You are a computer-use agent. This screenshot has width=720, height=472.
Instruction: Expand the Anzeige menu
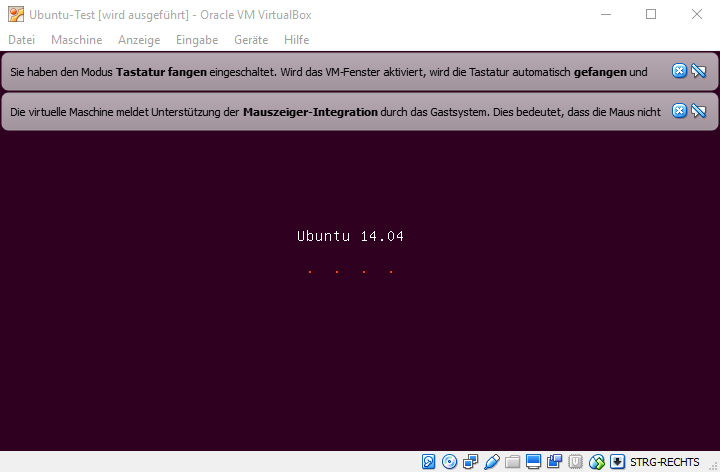(138, 40)
